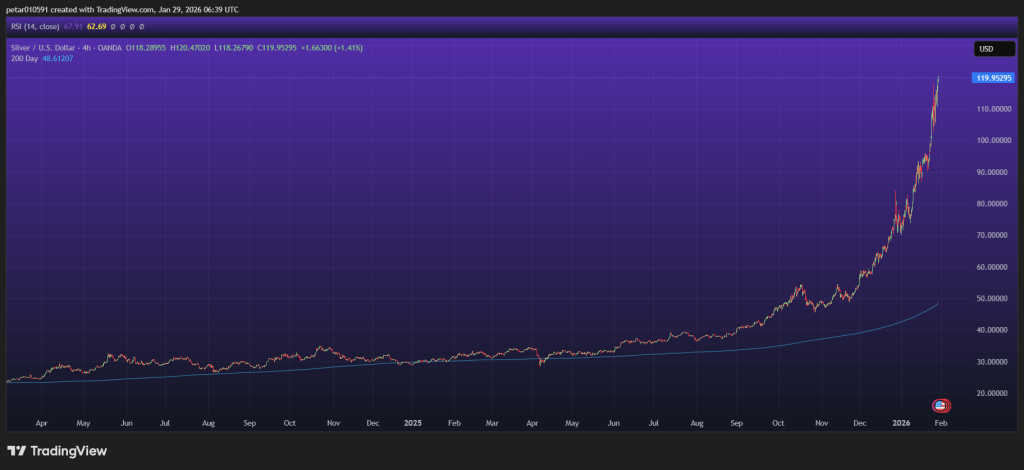Click the right end of the 200-day average line
This screenshot has height=470, width=1024.
pos(936,304)
